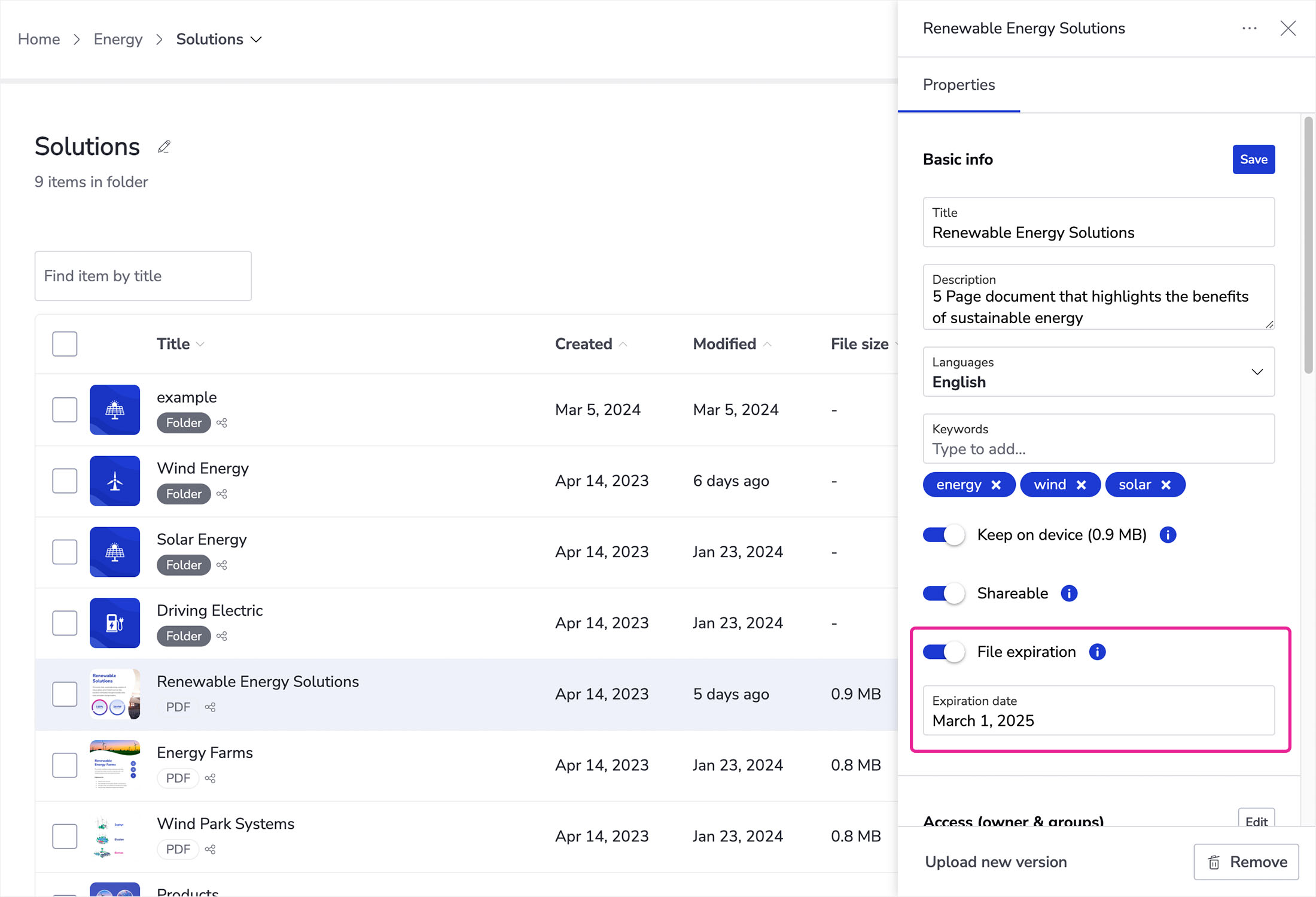Check the Energy Farms row checkbox
The image size is (1316, 897).
tap(65, 765)
